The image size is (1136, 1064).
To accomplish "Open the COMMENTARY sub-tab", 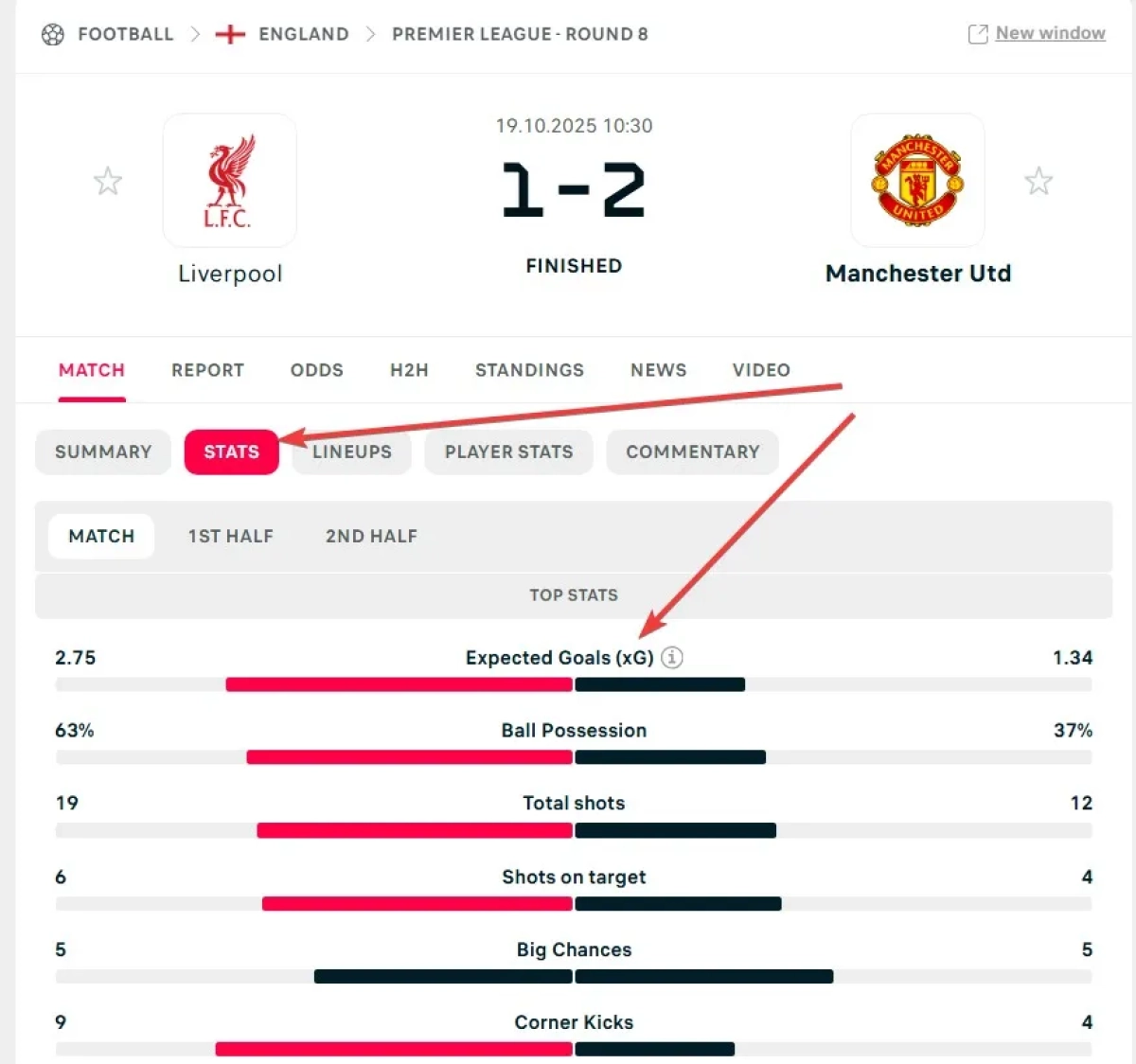I will coord(692,452).
